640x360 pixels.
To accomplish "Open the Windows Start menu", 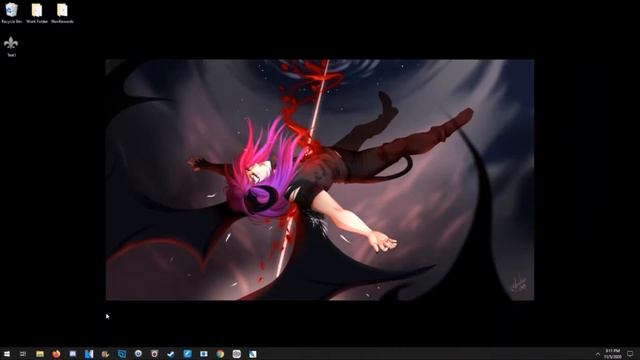I will tap(7, 354).
